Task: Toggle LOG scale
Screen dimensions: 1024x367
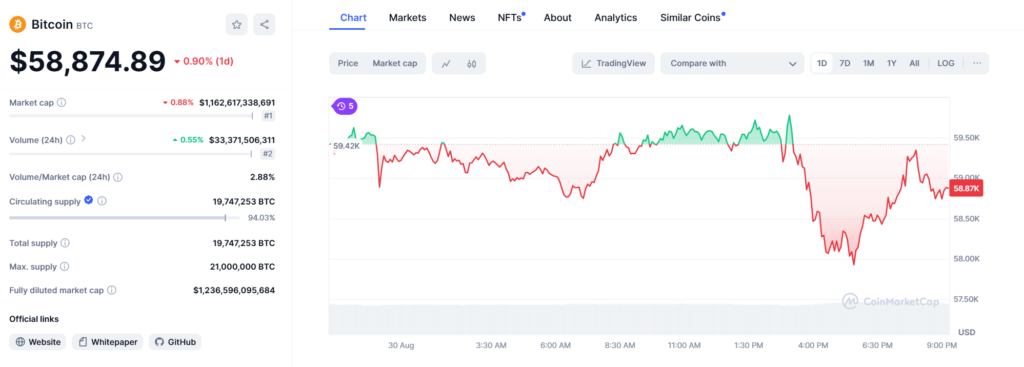Action: pyautogui.click(x=946, y=63)
